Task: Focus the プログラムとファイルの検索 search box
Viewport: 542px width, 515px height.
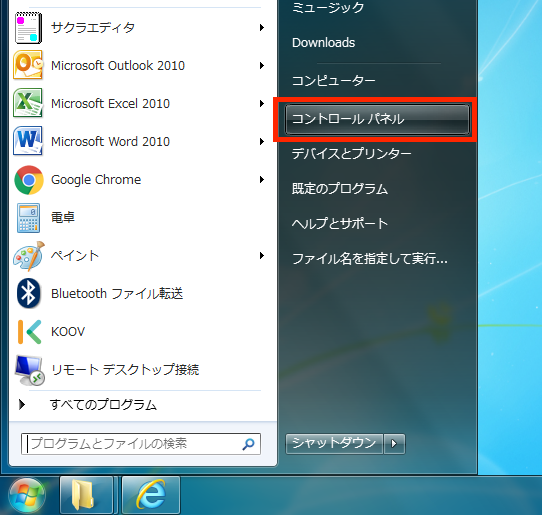Action: [141, 444]
